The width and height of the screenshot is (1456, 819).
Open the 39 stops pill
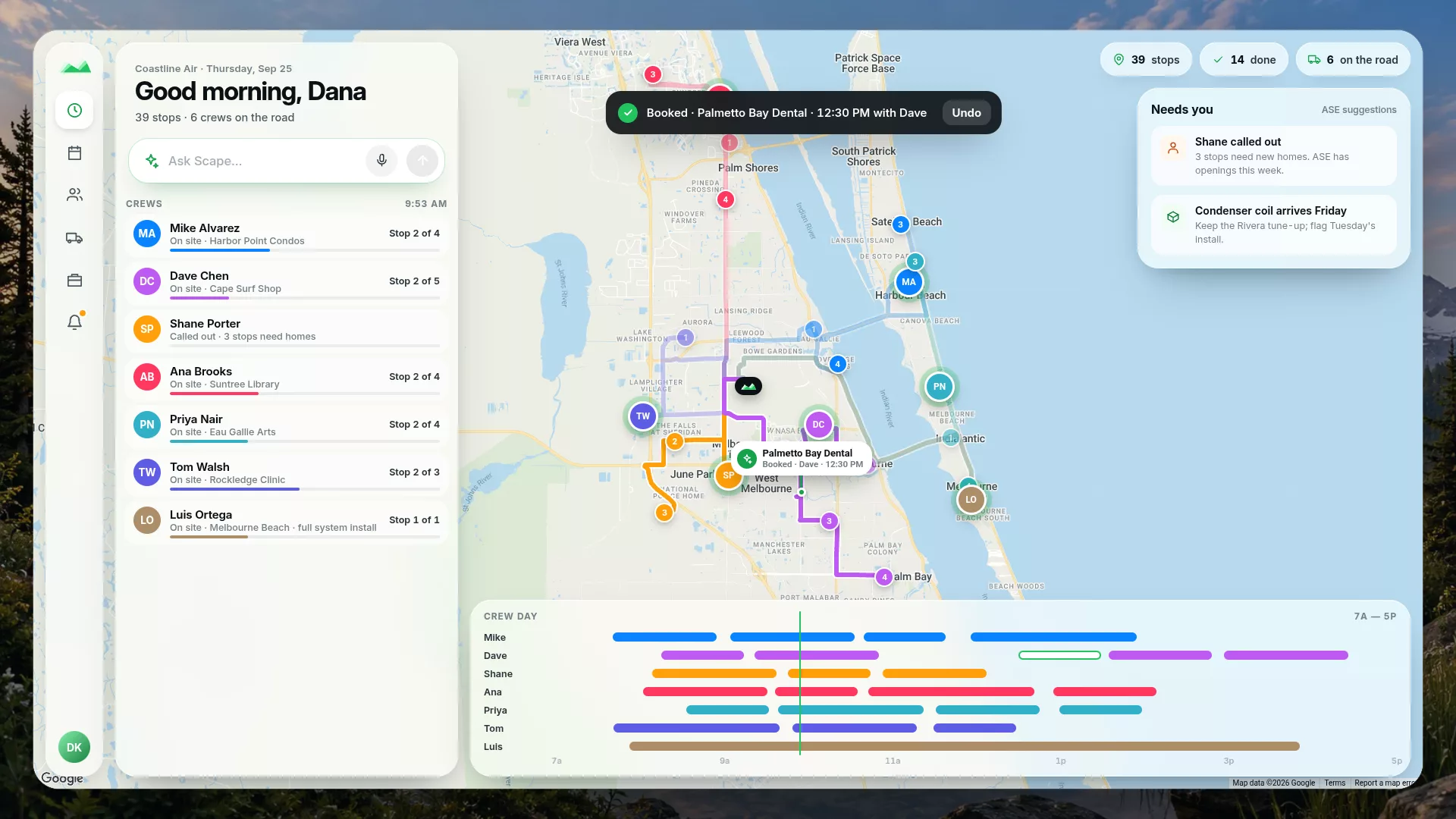coord(1146,60)
